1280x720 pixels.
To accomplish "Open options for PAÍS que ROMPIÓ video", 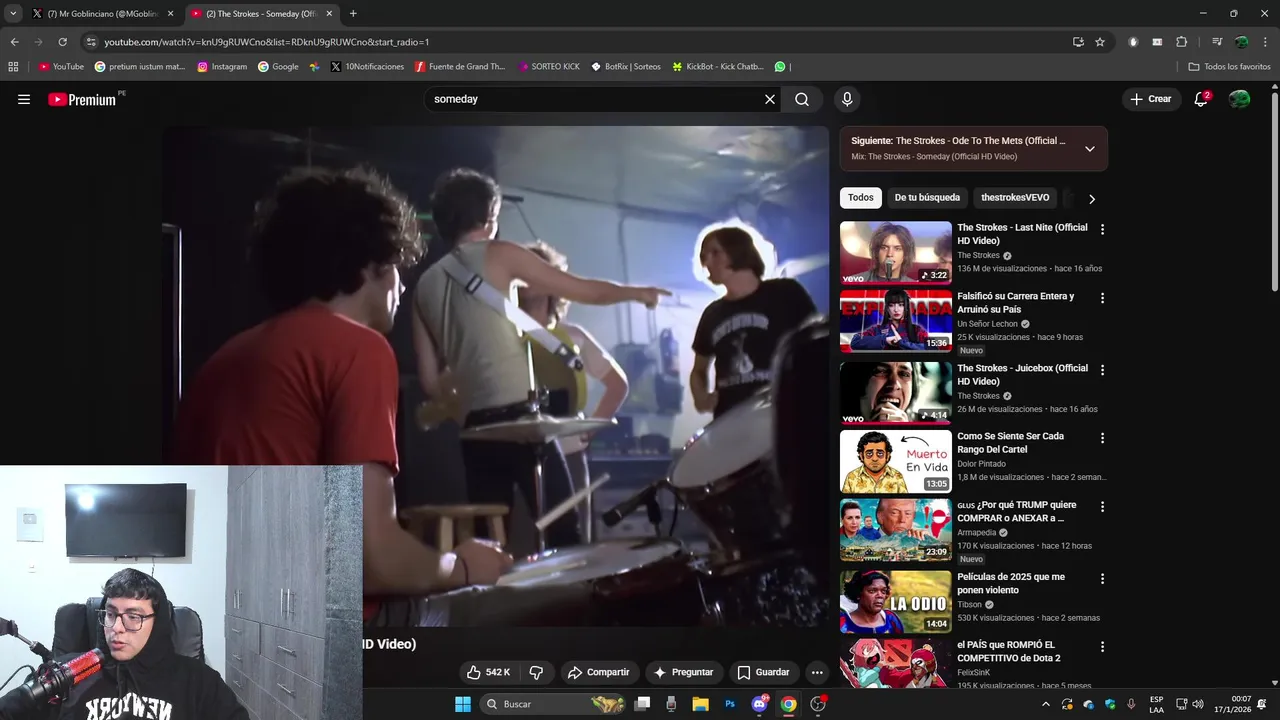I will pyautogui.click(x=1102, y=647).
